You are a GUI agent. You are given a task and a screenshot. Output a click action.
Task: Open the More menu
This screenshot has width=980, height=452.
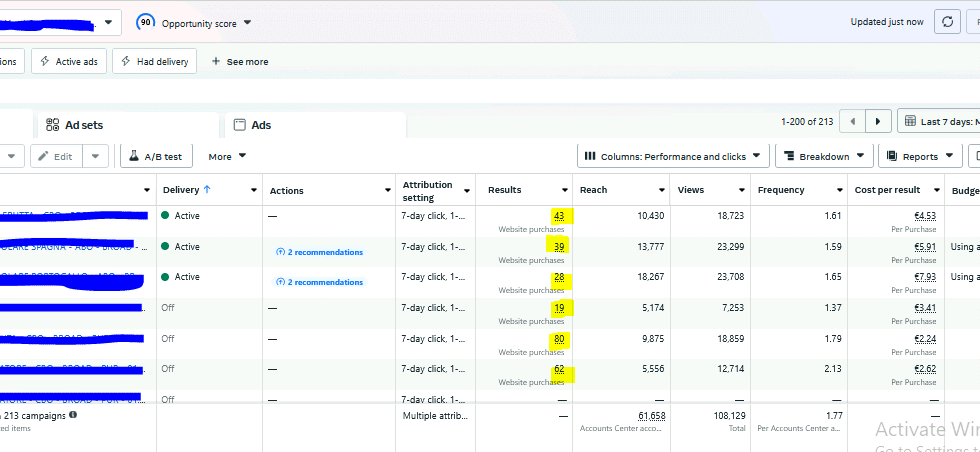(227, 156)
